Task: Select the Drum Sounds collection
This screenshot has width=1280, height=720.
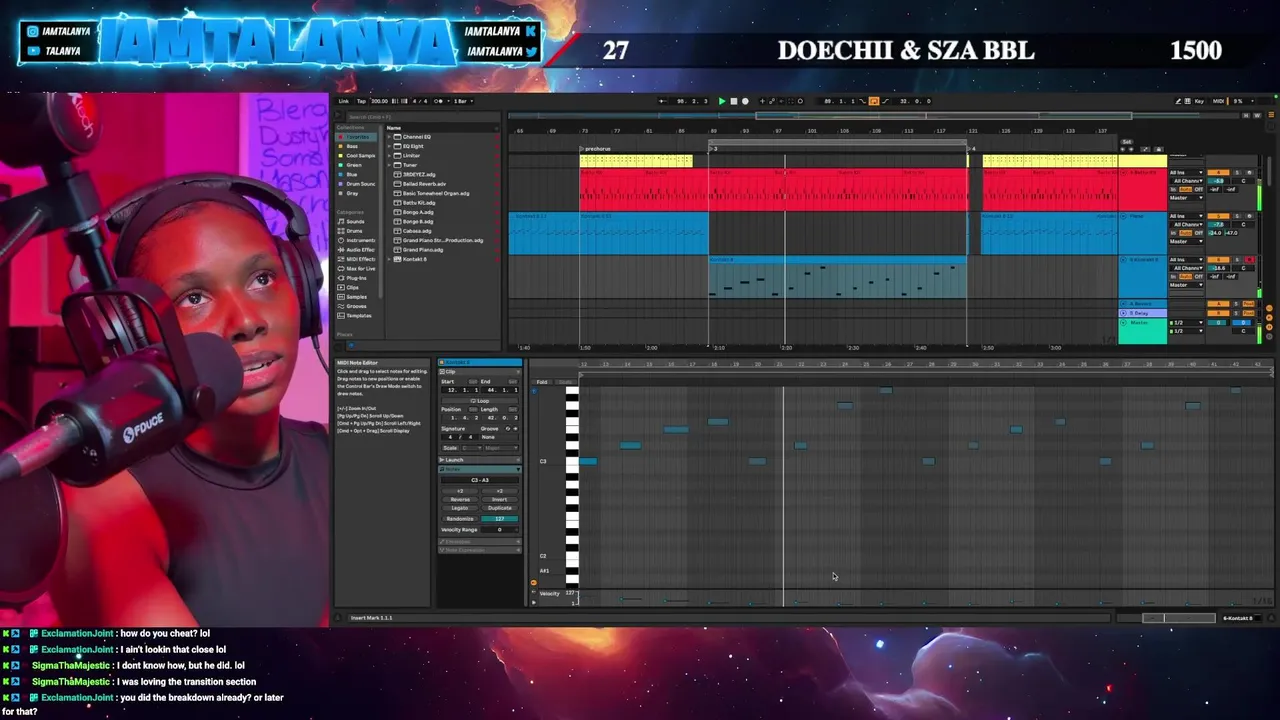Action: pyautogui.click(x=357, y=184)
